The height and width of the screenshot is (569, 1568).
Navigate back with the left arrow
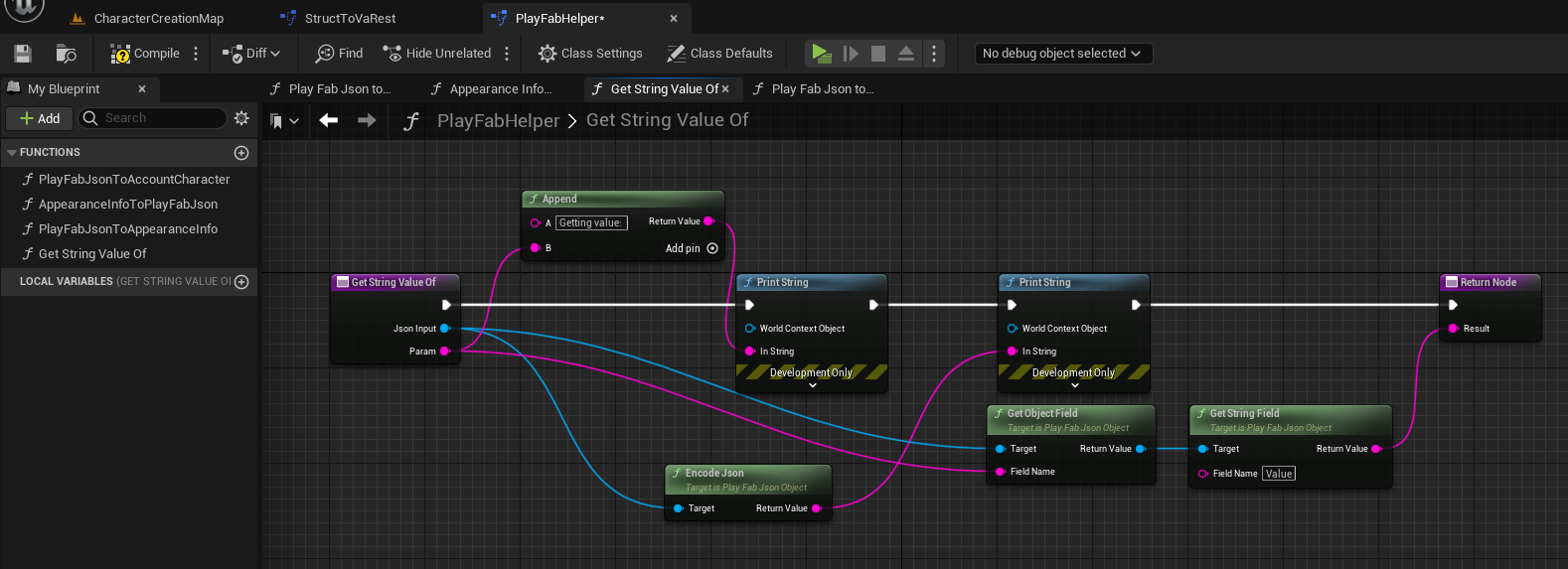pyautogui.click(x=329, y=120)
